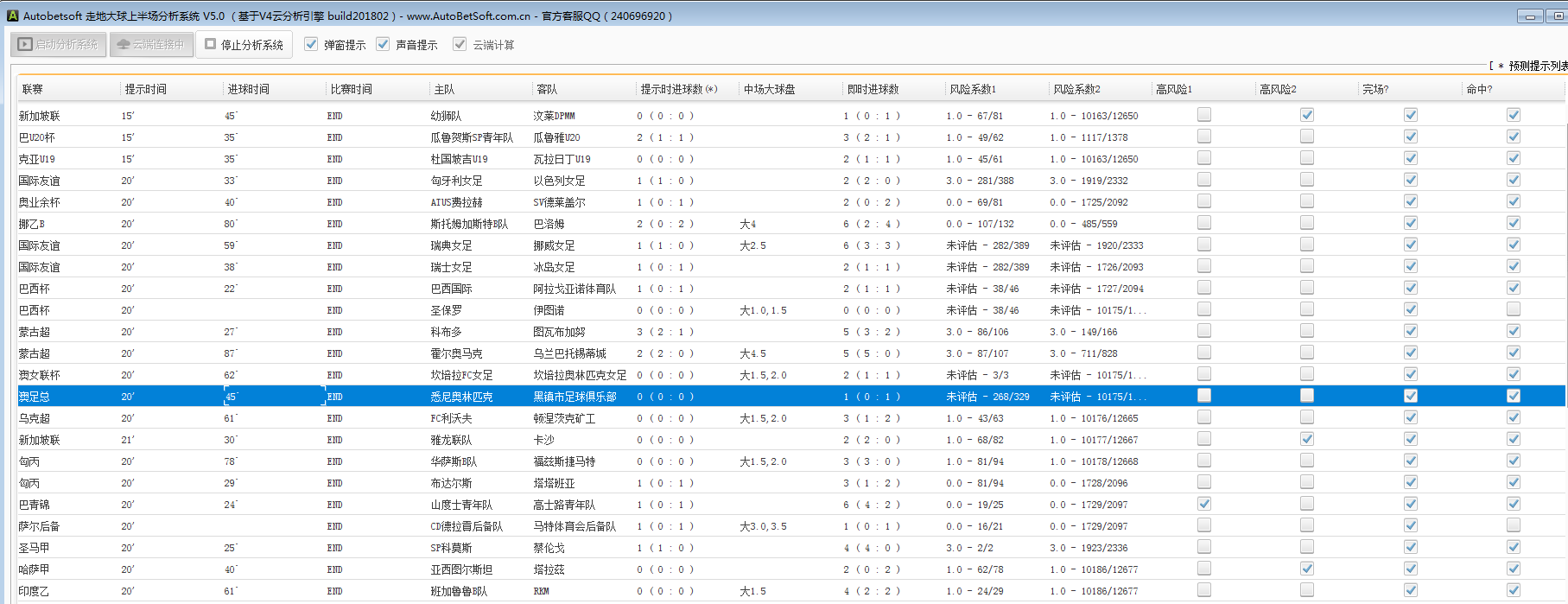Uncheck 高风险1 in the 巴青锦 row

point(1204,504)
